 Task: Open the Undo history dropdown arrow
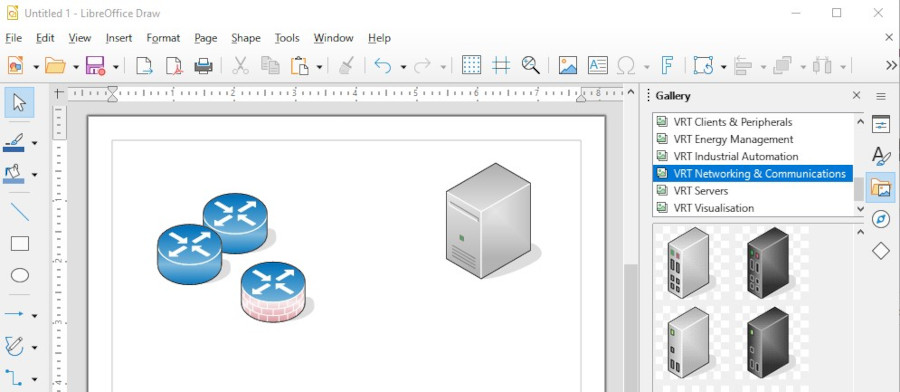pos(403,67)
